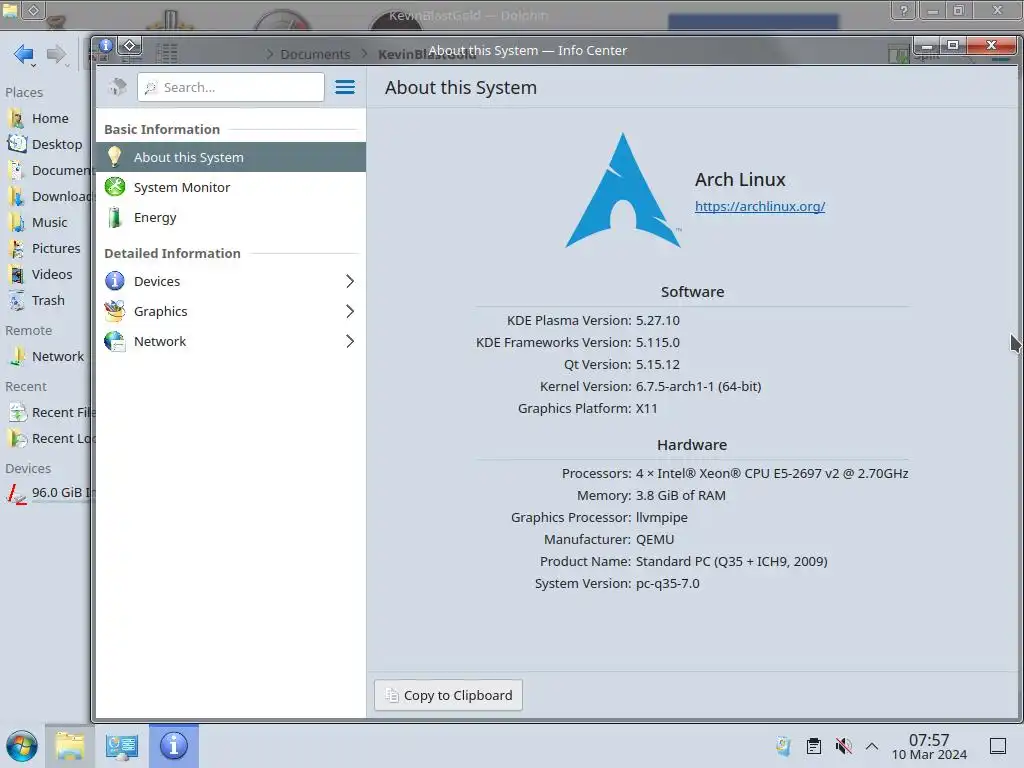Open the Devices category
The image size is (1024, 768).
click(231, 281)
